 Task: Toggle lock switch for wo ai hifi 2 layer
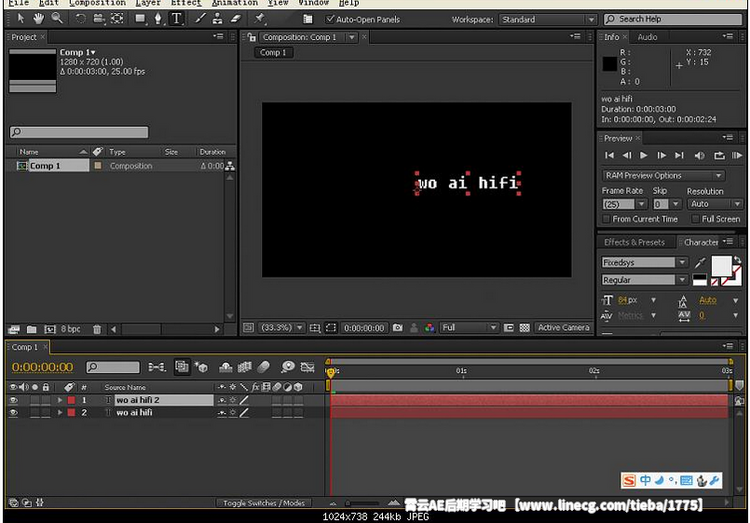46,400
